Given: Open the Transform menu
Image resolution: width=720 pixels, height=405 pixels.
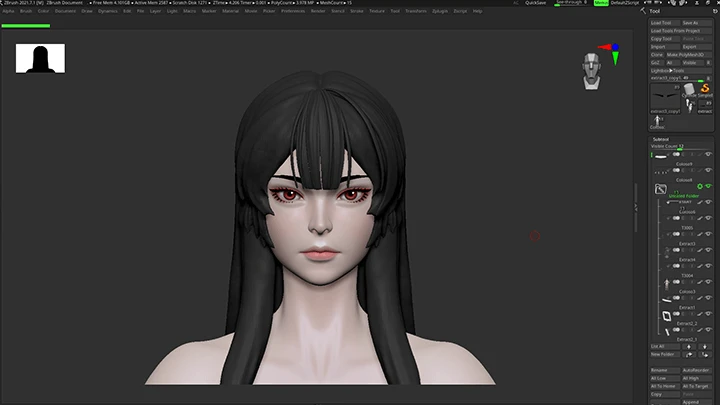Looking at the screenshot, I should (416, 11).
